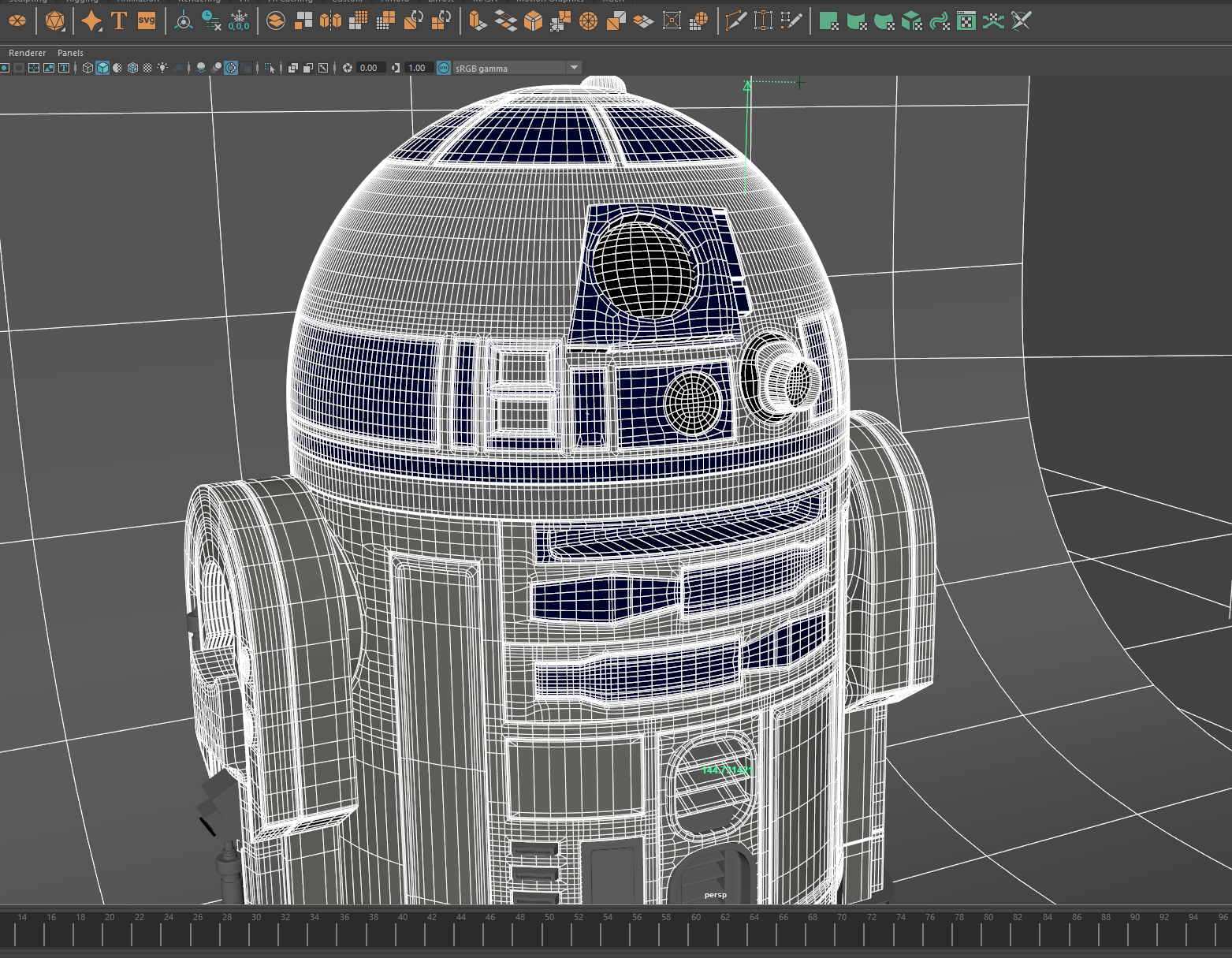Click the exposure reset icon

point(347,68)
